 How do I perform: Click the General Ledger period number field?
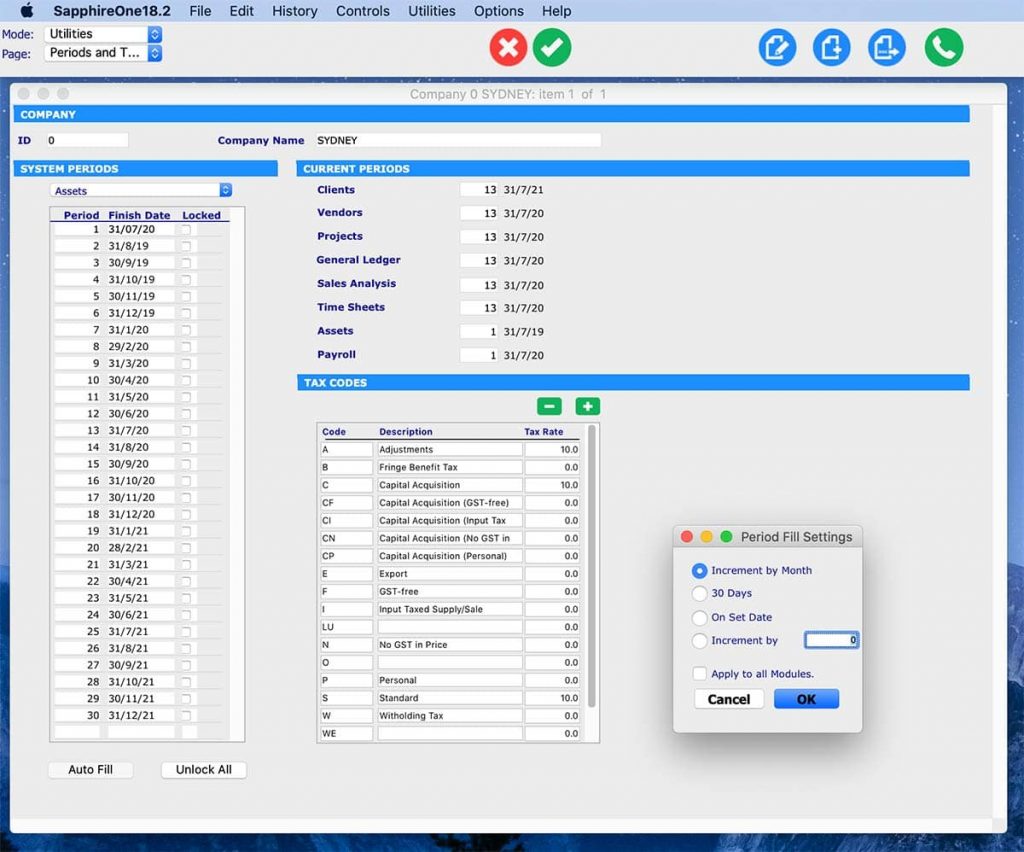coord(479,260)
